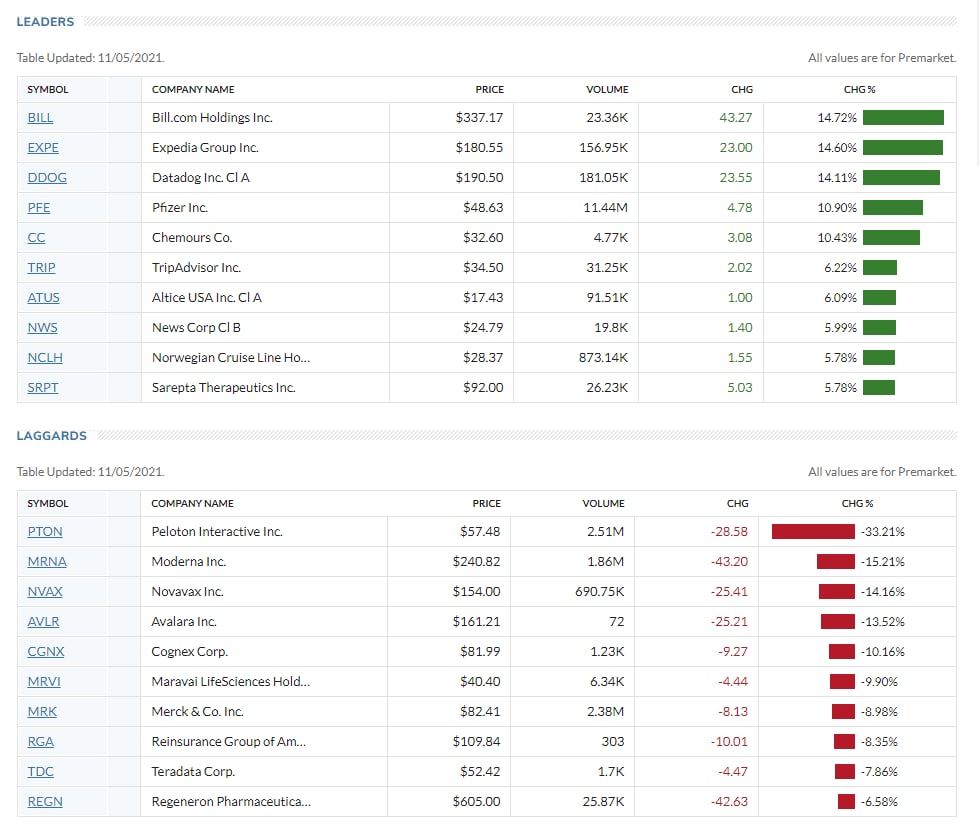Click the $337.17 price cell
Screen dimensions: 979x835
pos(480,117)
